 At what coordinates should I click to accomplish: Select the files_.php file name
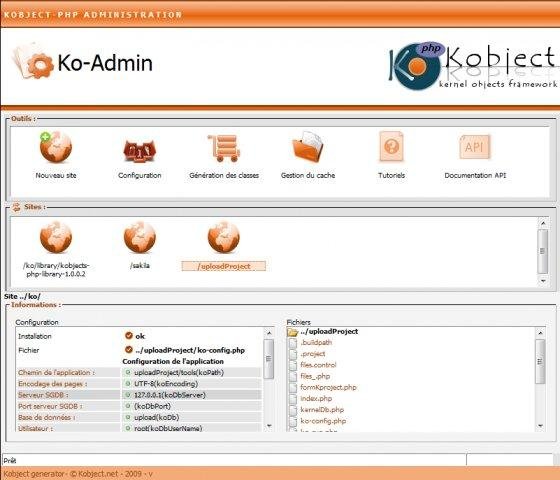point(315,376)
